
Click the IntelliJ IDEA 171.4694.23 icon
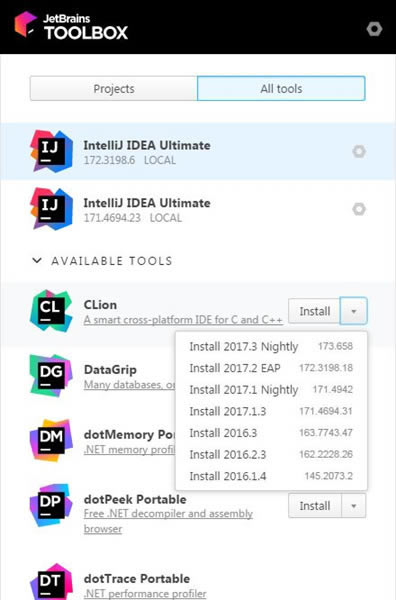tap(51, 209)
